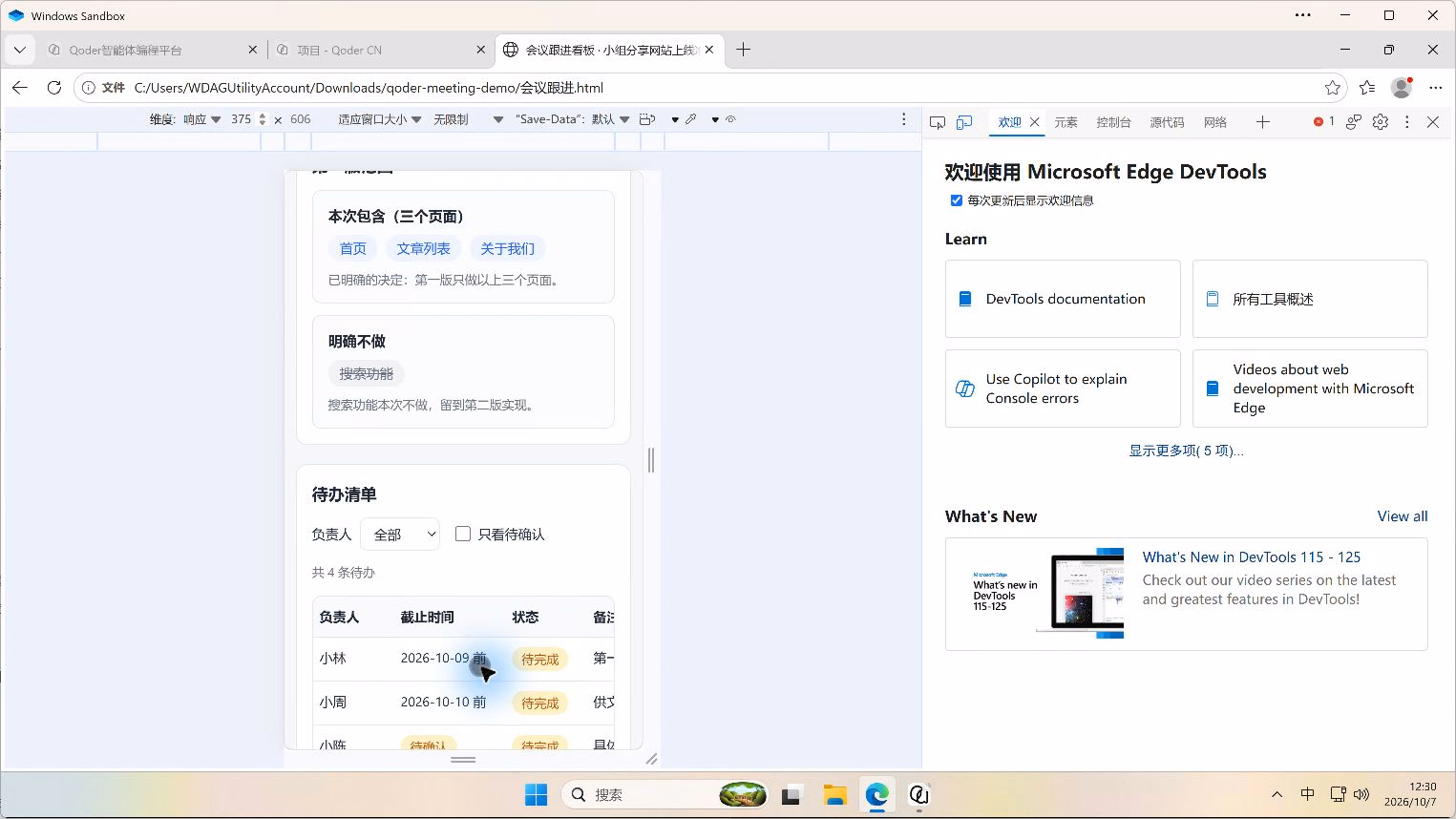Open the Save-Data 默认 dropdown
The image size is (1456, 819).
click(x=573, y=119)
